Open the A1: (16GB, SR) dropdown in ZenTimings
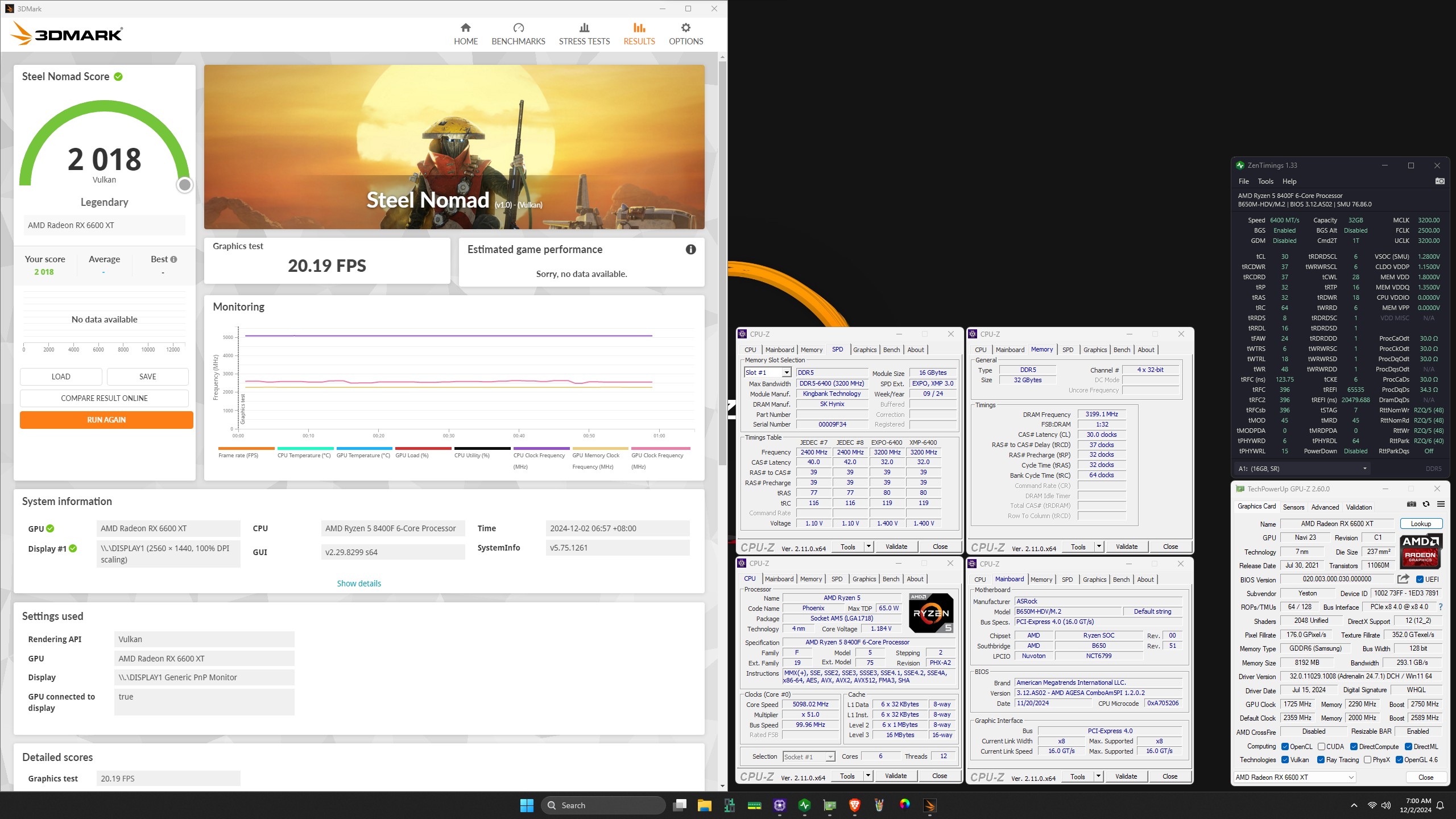Screen dimensions: 1456x819 1302,469
